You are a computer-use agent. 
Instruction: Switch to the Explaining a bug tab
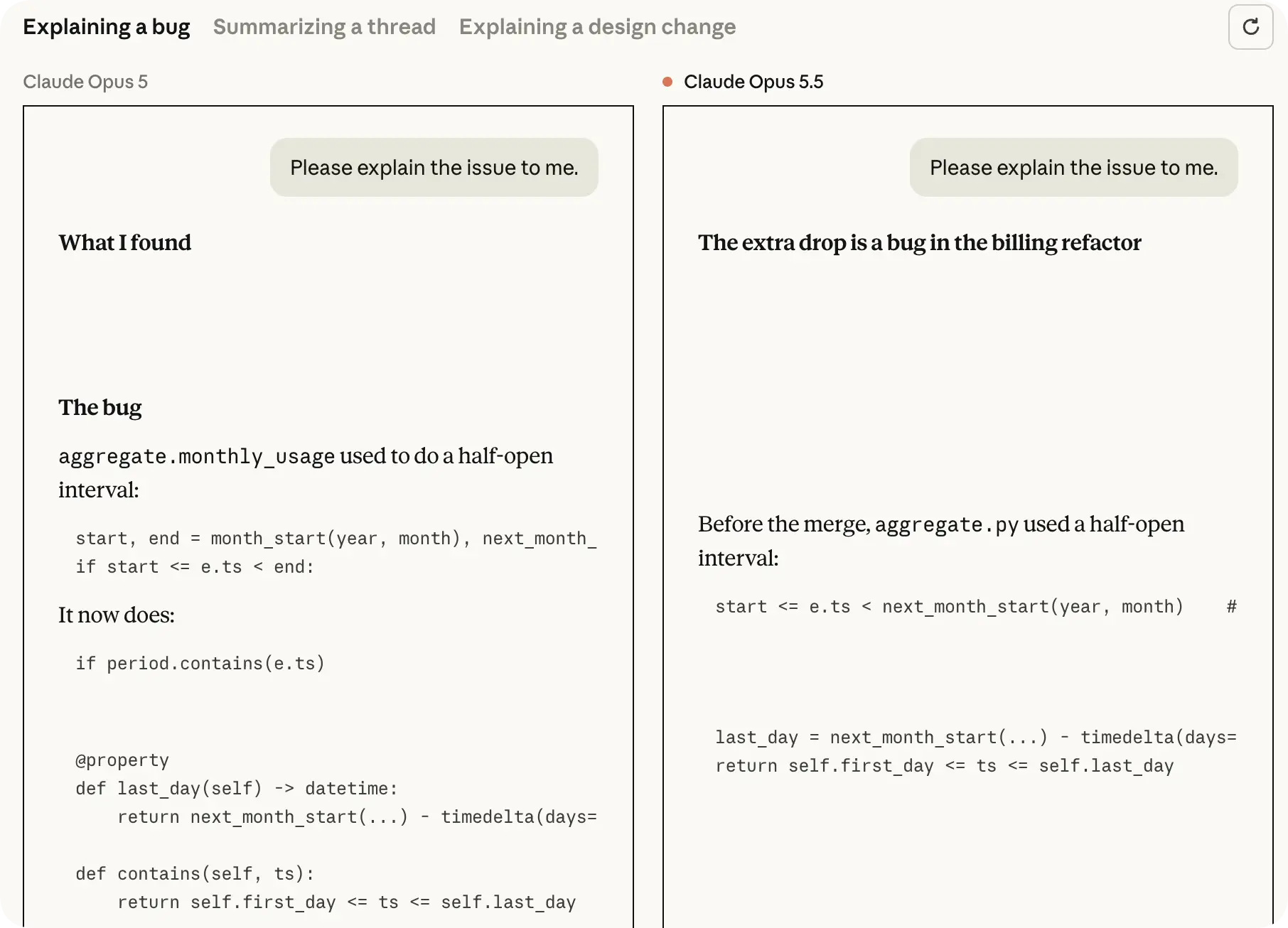(107, 27)
